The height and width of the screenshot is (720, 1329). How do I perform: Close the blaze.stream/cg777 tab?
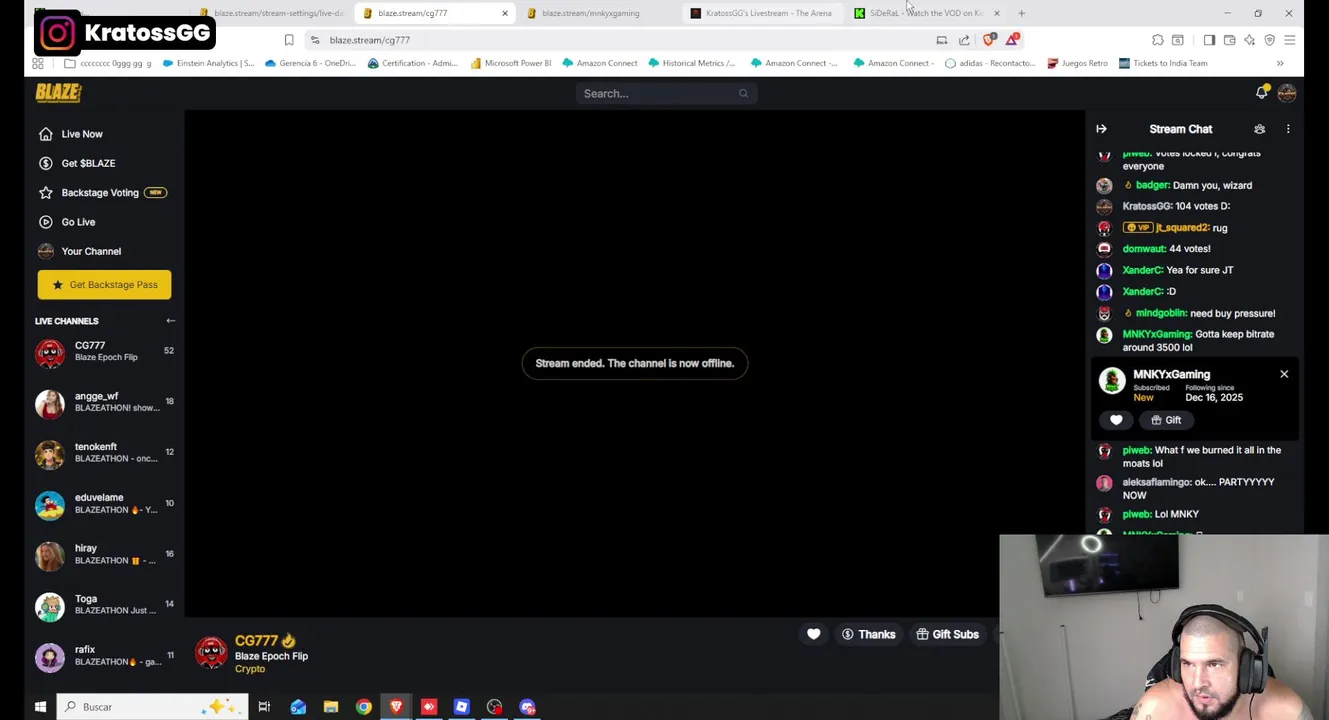tap(505, 13)
